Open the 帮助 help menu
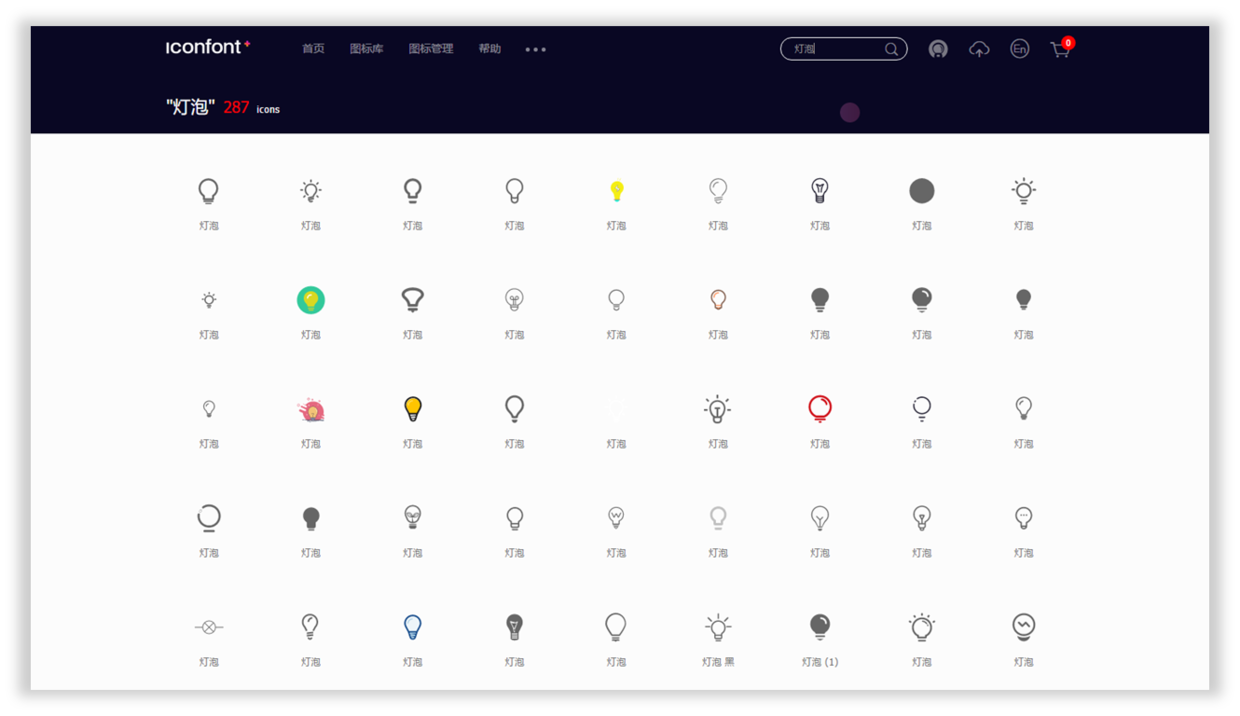The width and height of the screenshot is (1240, 716). [x=489, y=48]
